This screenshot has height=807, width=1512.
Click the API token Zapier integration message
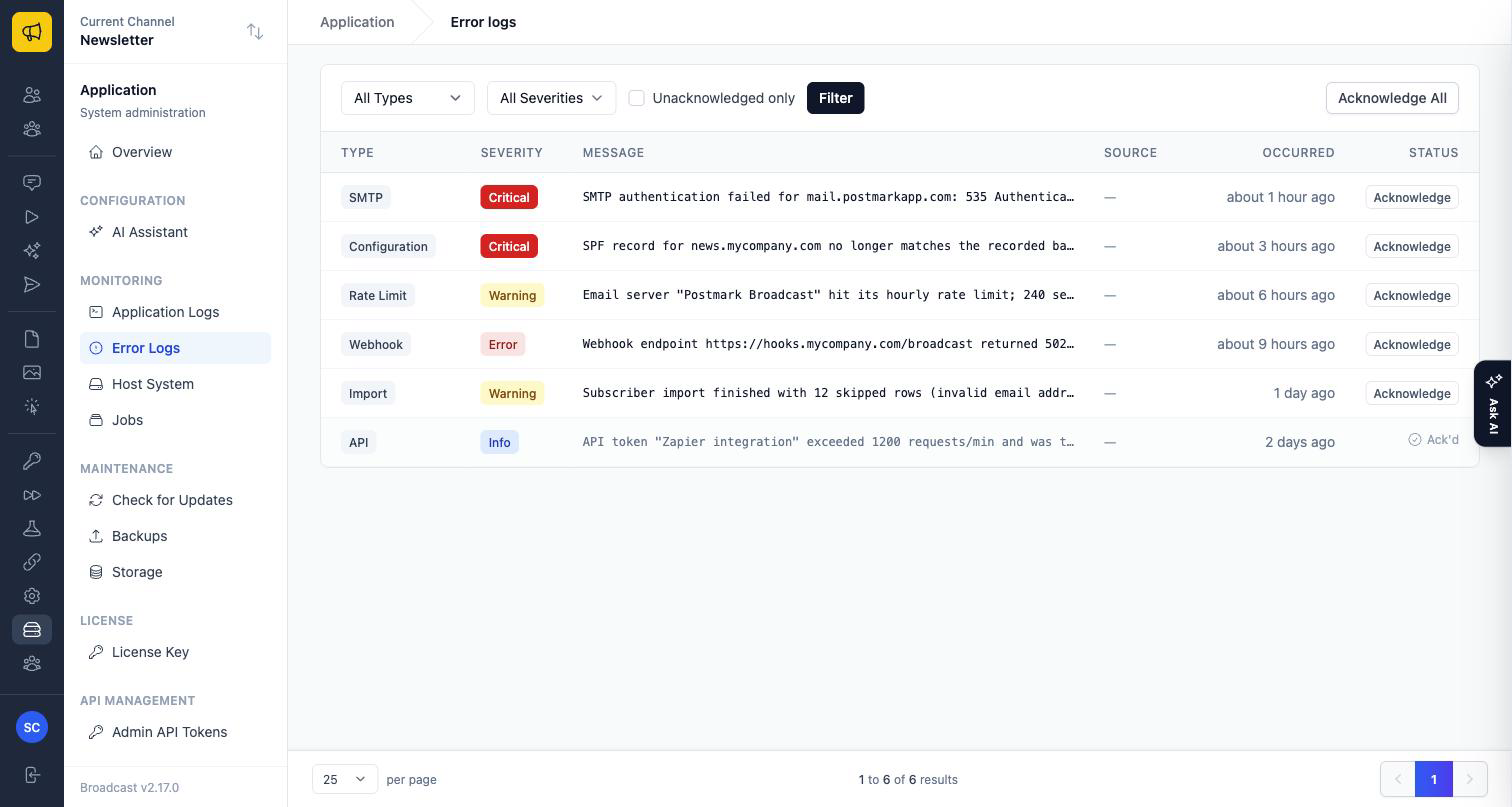[829, 442]
